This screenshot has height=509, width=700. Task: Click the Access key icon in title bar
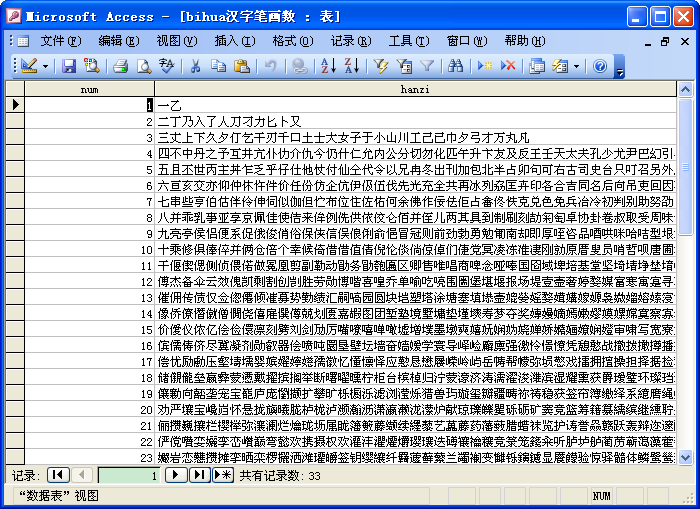[14, 17]
